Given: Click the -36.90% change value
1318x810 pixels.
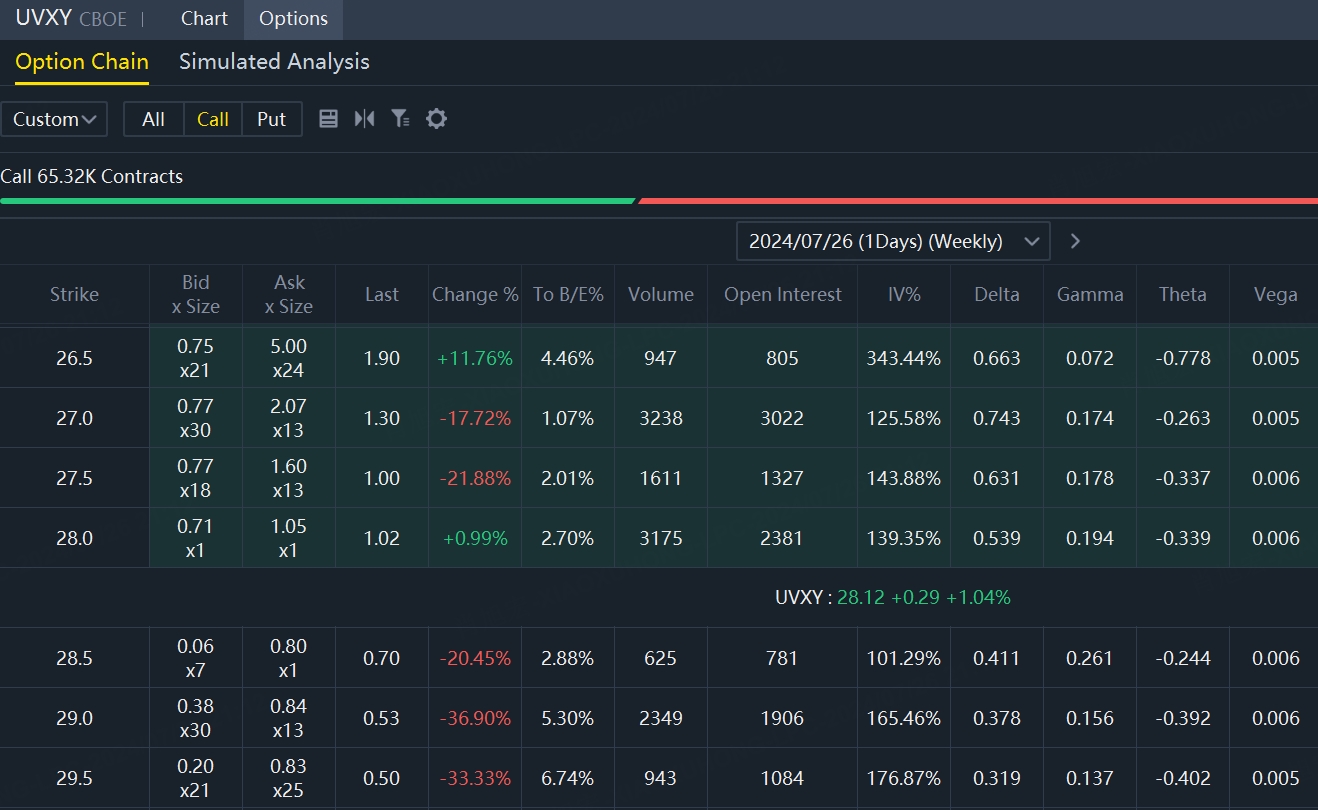Looking at the screenshot, I should 475,718.
